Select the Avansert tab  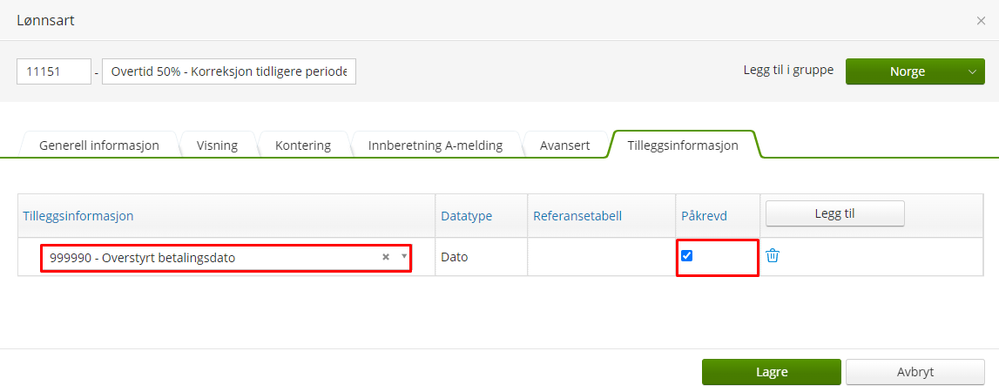tap(564, 145)
